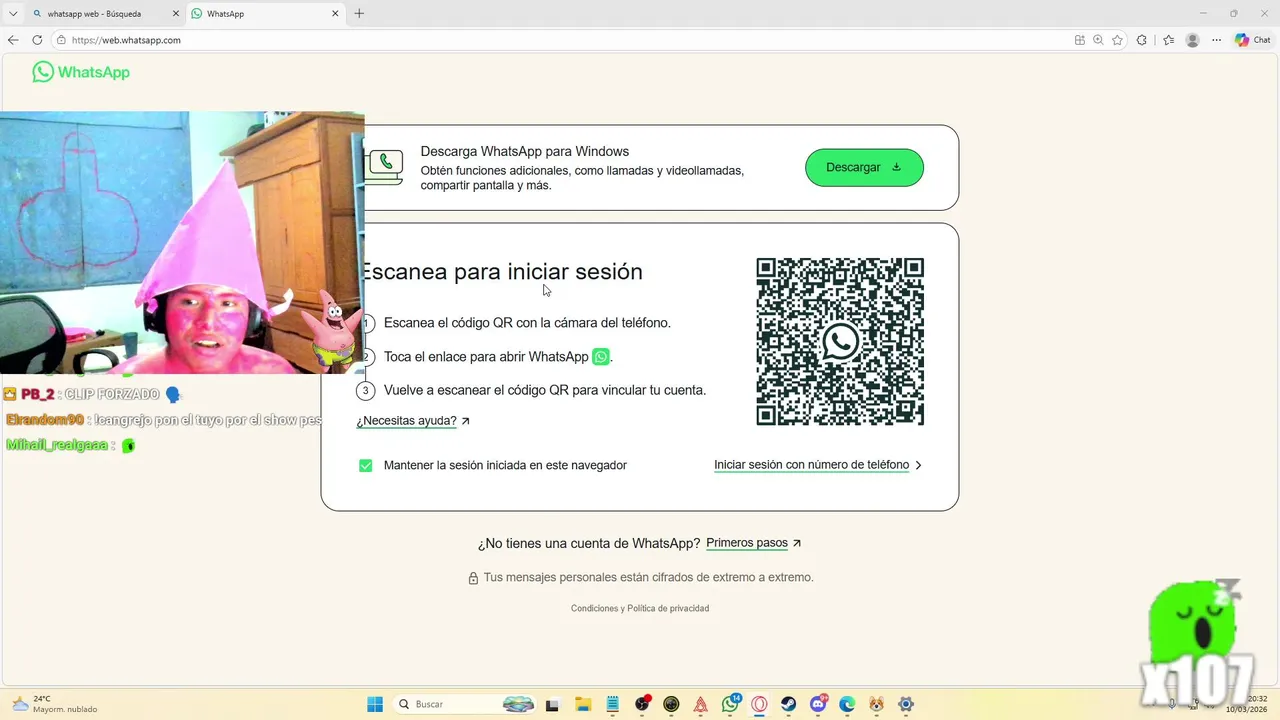Expand the tab actions dropdown chevron
Screen dimensions: 1280x720
13,14
